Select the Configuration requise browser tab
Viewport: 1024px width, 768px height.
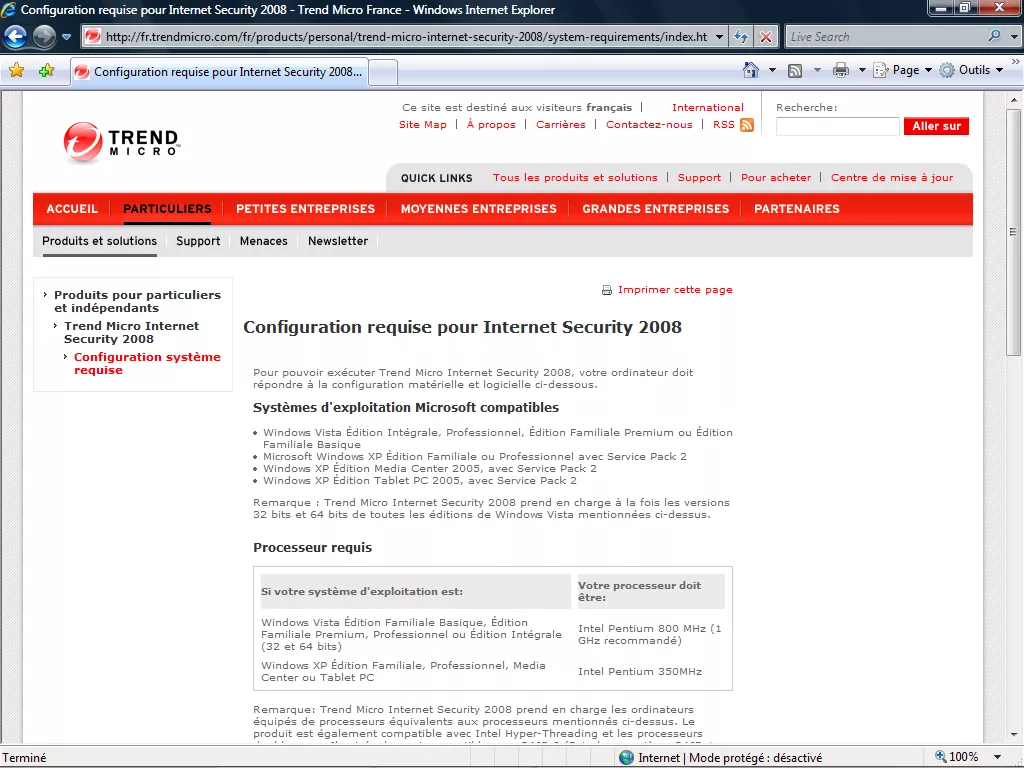(219, 72)
